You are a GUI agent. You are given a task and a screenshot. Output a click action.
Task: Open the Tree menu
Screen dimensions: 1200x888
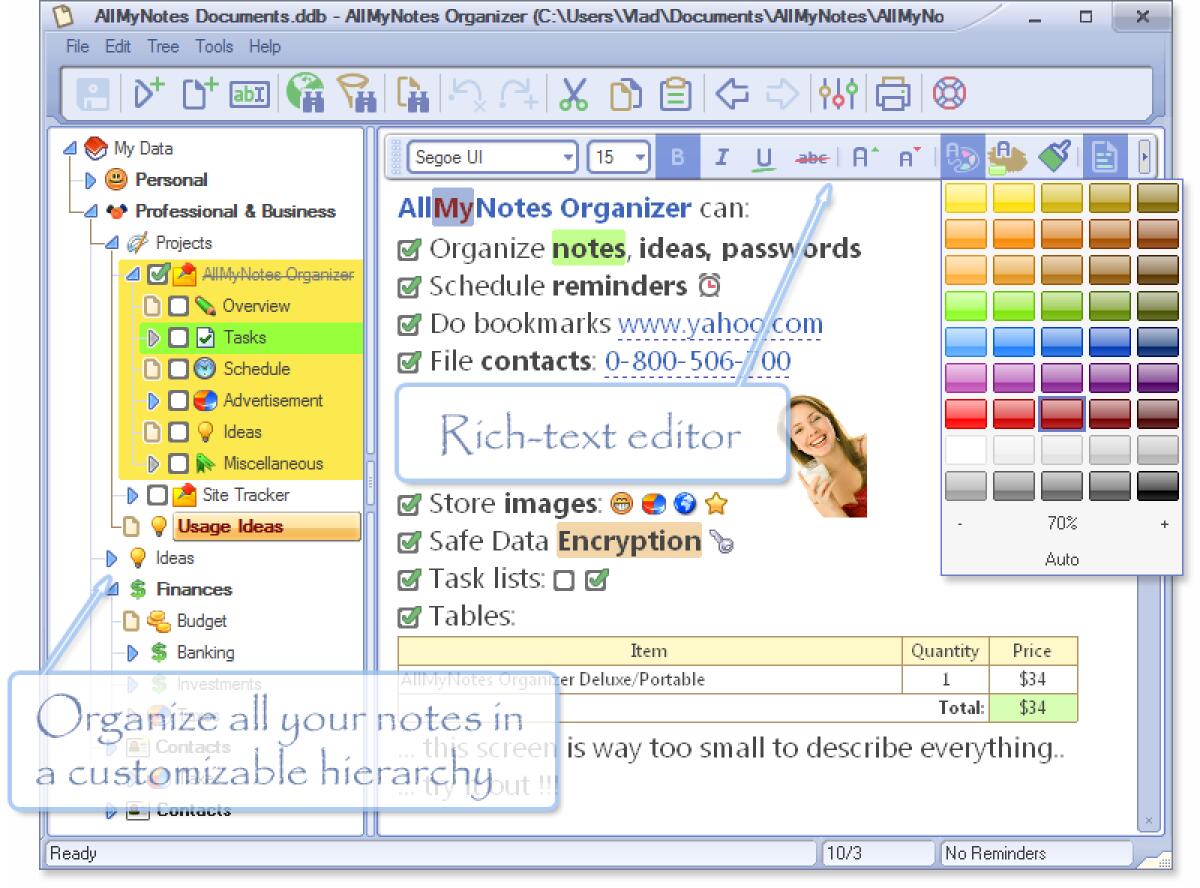pyautogui.click(x=163, y=47)
